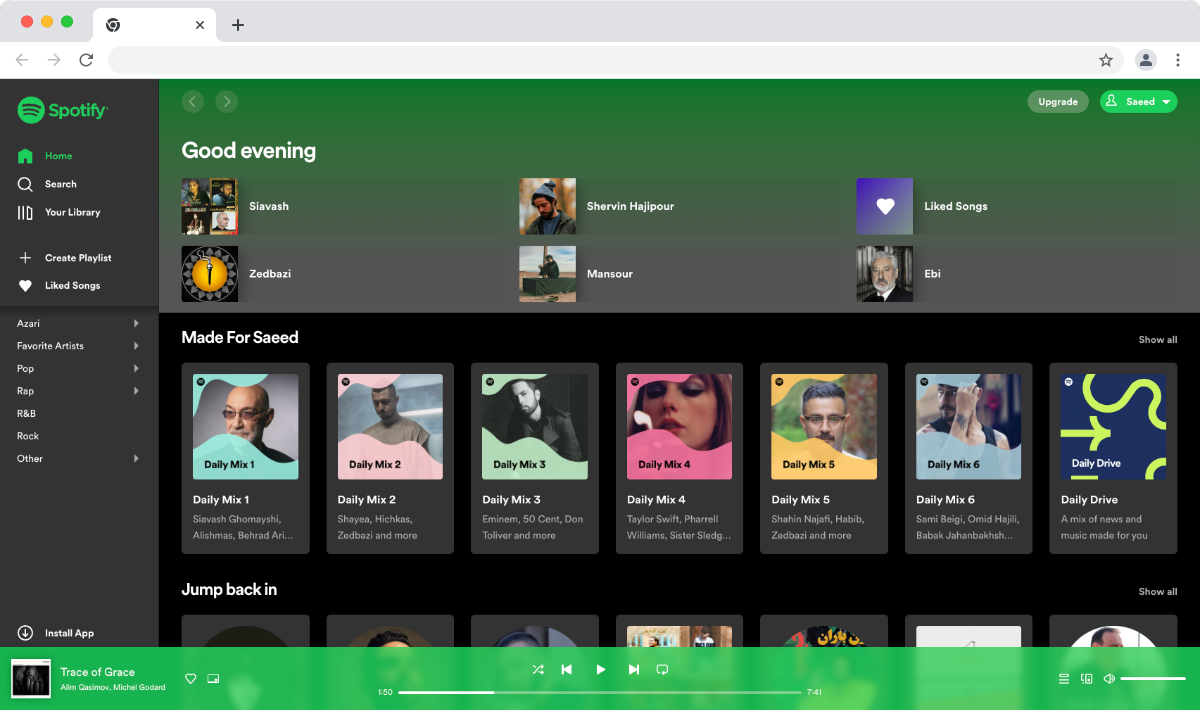1200x710 pixels.
Task: Go forward with Spotify's forward arrow
Action: [x=227, y=101]
